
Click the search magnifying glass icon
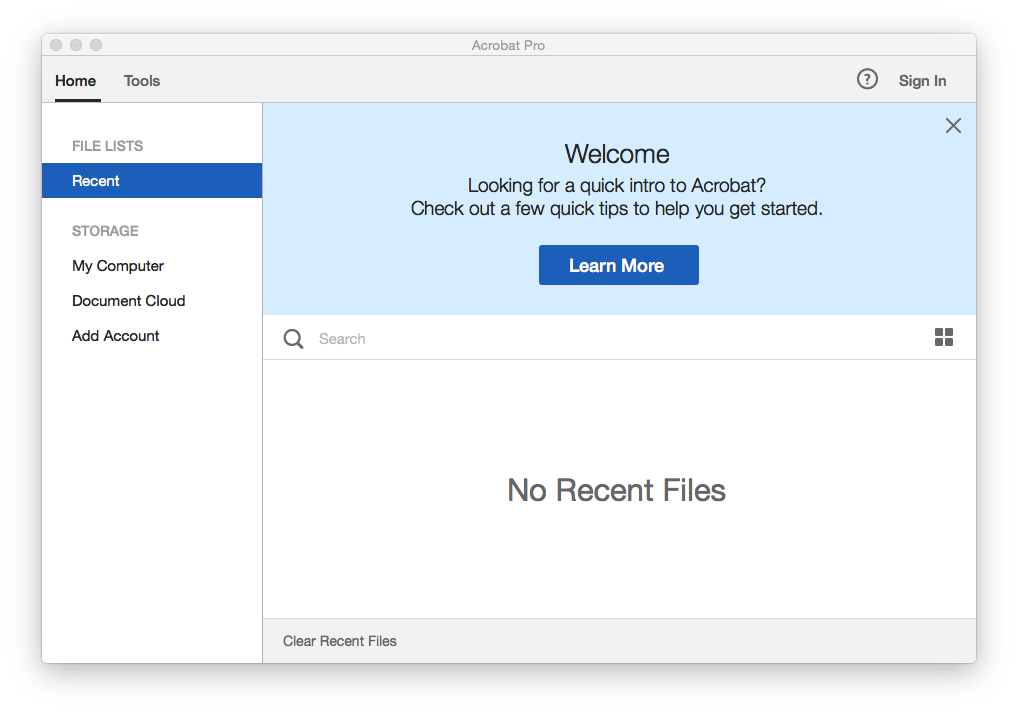293,338
